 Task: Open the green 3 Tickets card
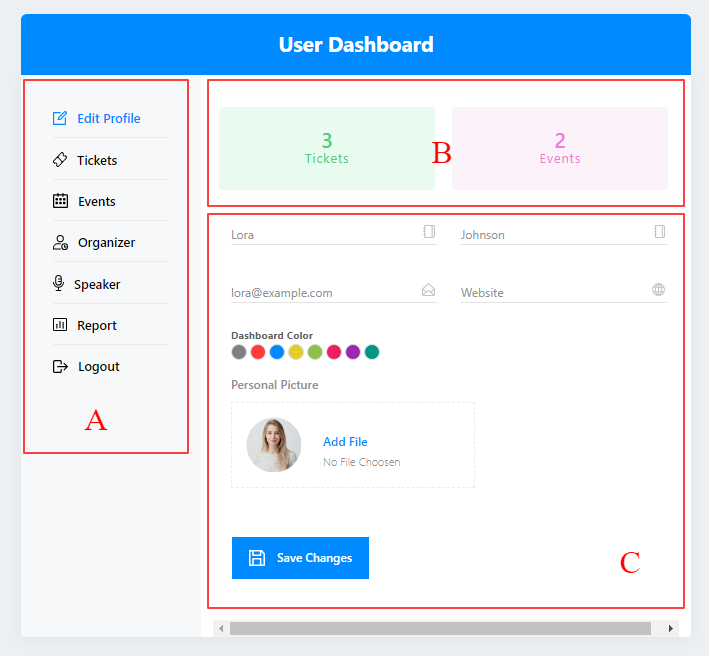click(x=327, y=148)
